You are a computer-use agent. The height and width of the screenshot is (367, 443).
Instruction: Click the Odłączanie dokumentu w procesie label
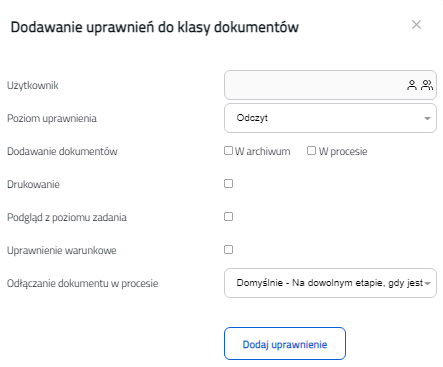click(x=83, y=283)
